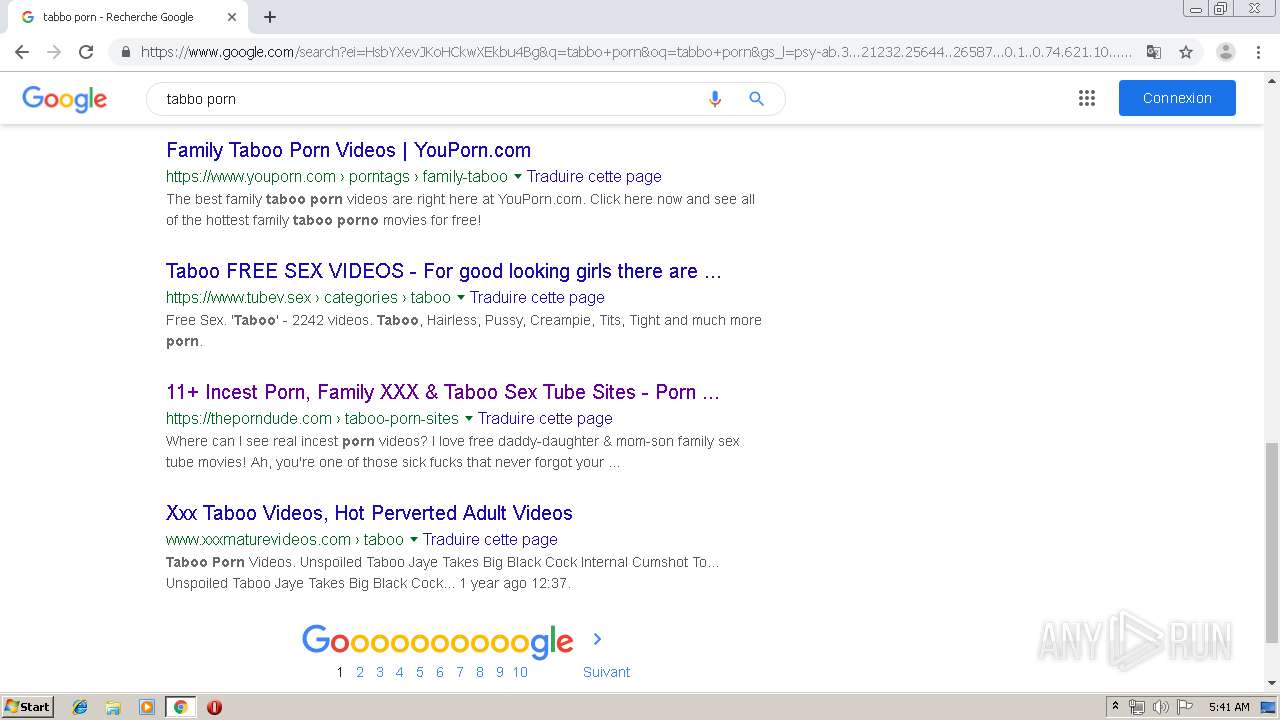
Task: Go back with the browser back arrow
Action: tap(22, 52)
